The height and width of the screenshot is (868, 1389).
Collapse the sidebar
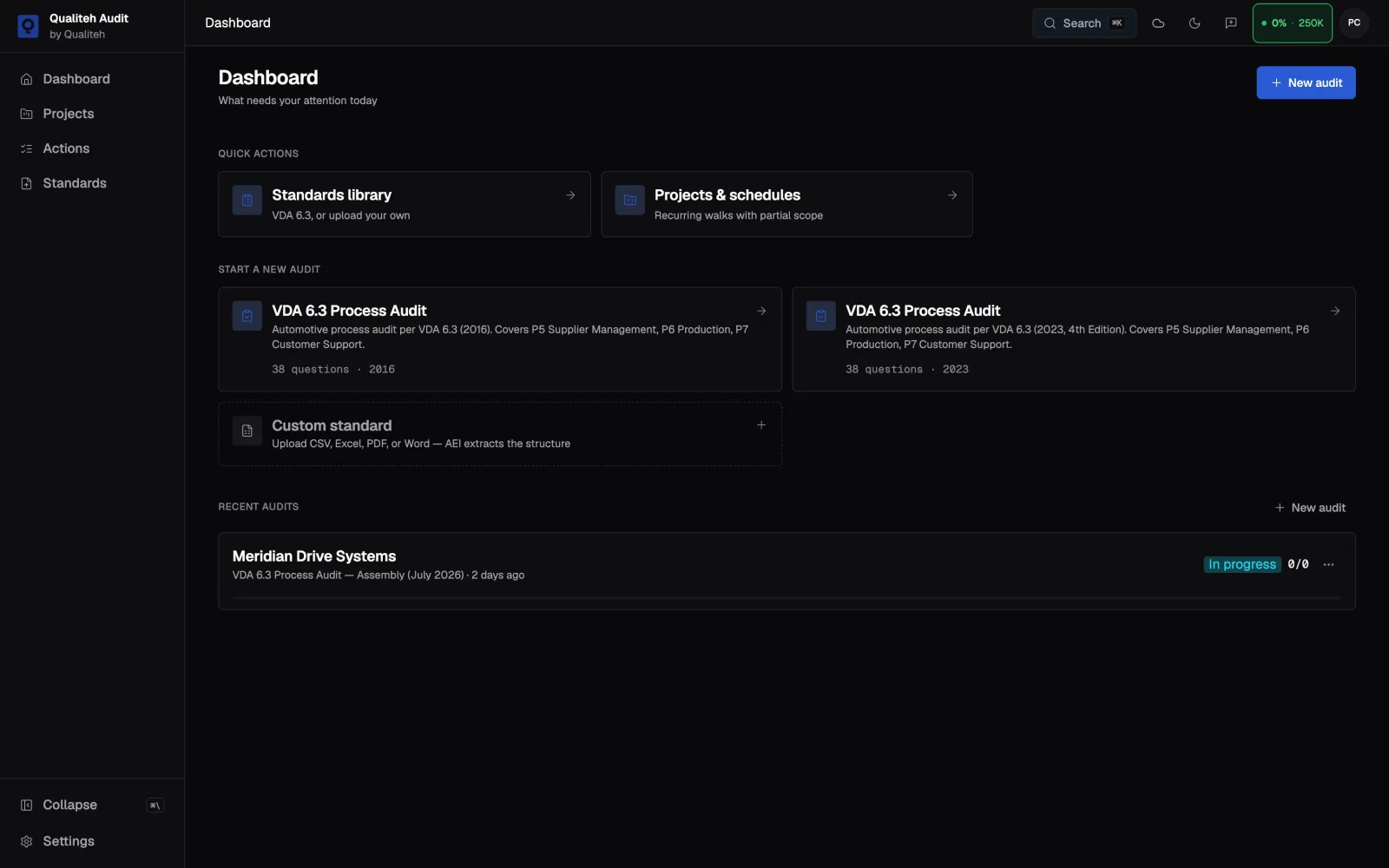pyautogui.click(x=92, y=805)
